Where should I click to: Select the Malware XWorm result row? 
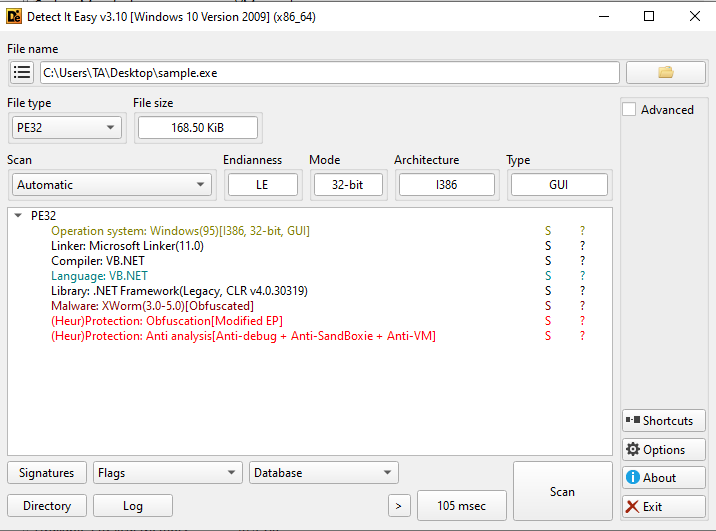[152, 306]
